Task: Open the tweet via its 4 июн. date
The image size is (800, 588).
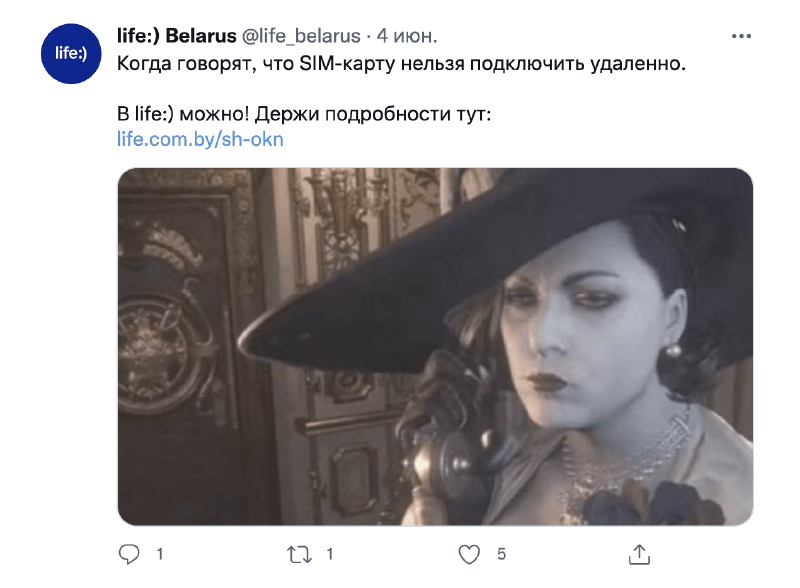Action: pos(407,36)
